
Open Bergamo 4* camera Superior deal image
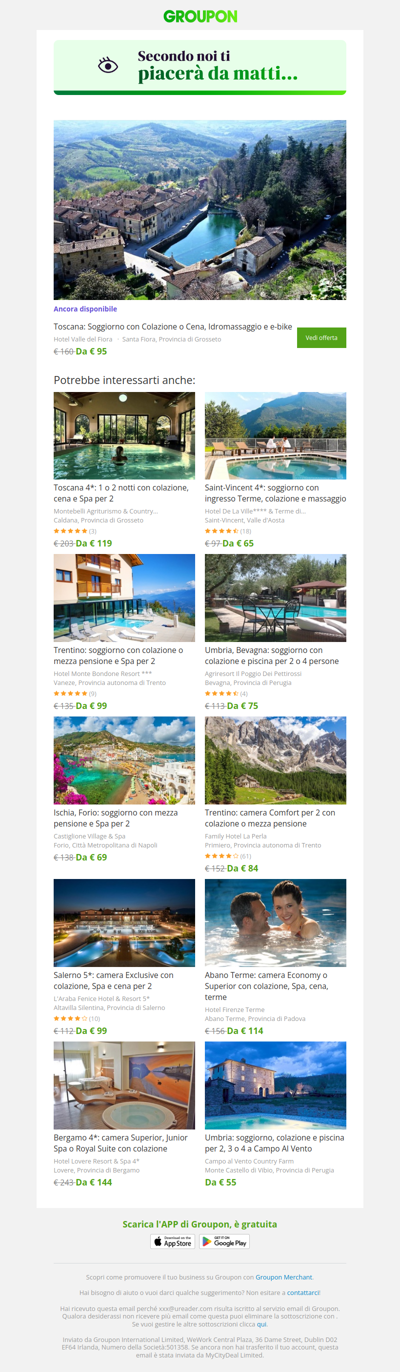click(x=124, y=1085)
